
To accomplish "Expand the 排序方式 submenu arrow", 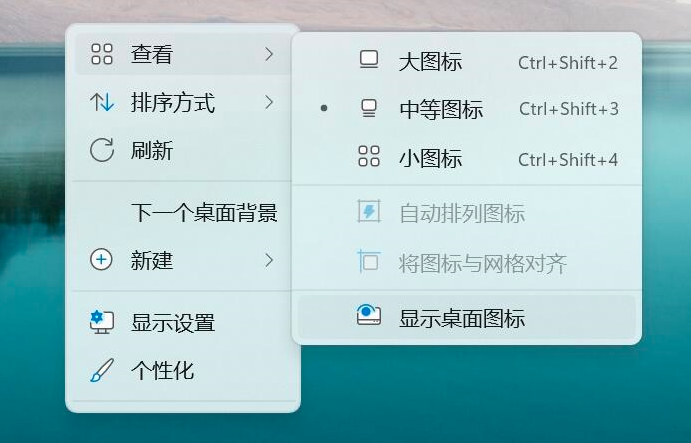I will click(269, 102).
